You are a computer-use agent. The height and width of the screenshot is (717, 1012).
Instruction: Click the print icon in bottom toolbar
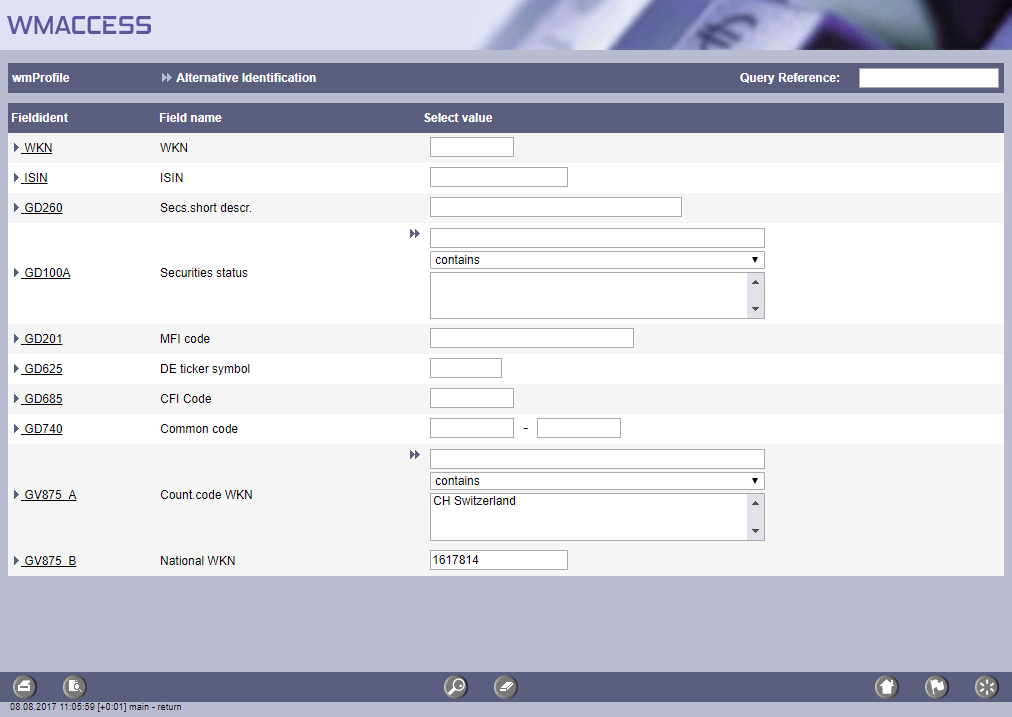(25, 687)
